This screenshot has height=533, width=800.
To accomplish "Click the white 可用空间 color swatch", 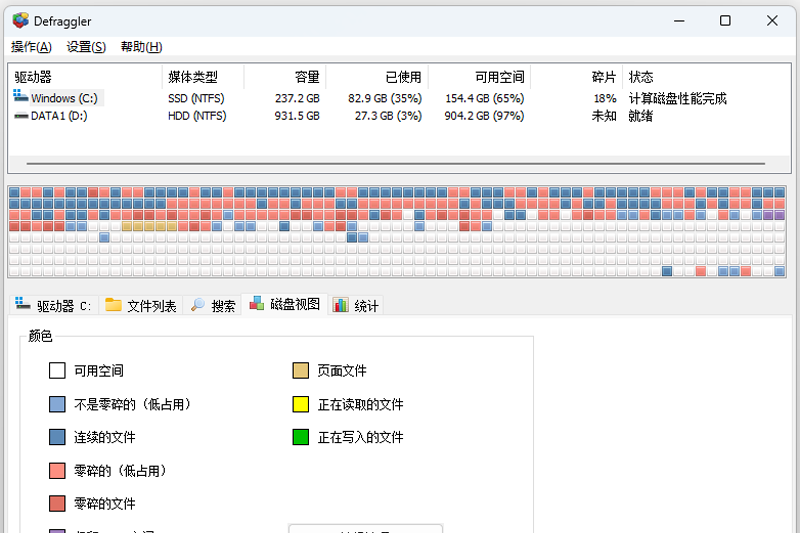I will [x=57, y=370].
